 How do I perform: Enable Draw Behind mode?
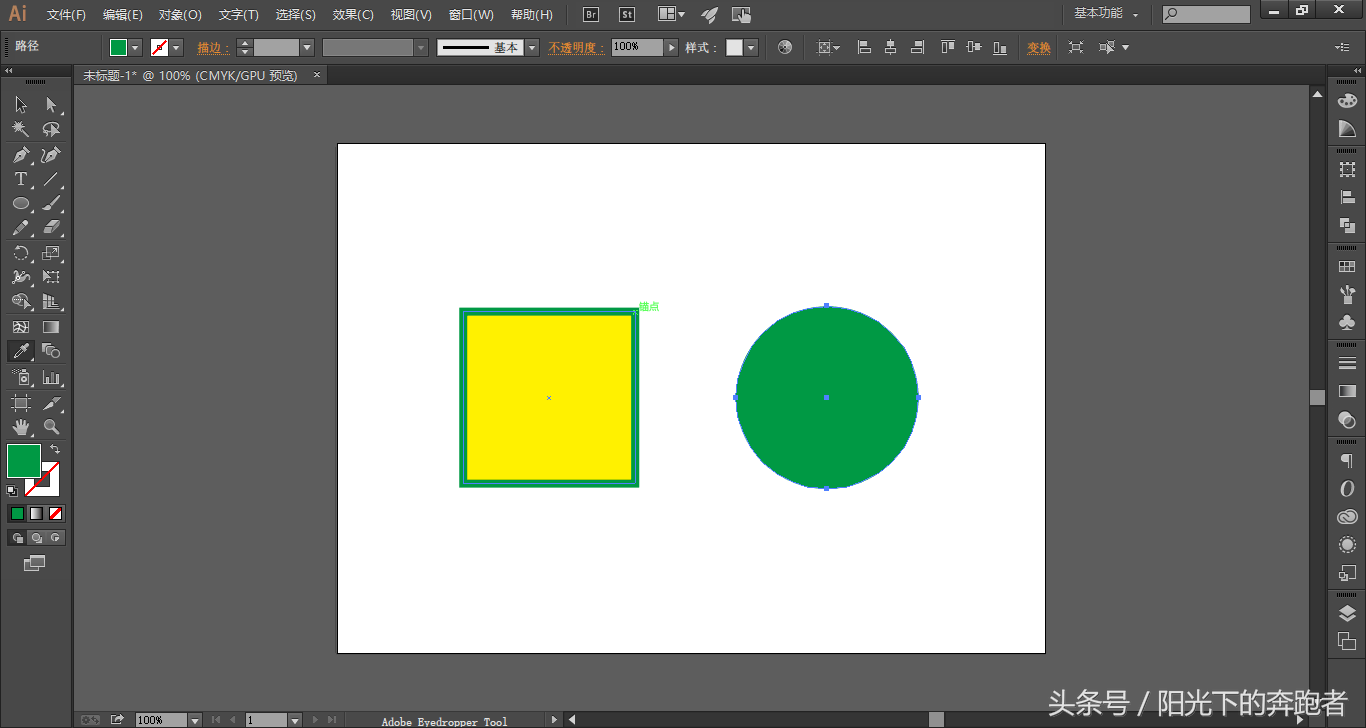coord(36,538)
